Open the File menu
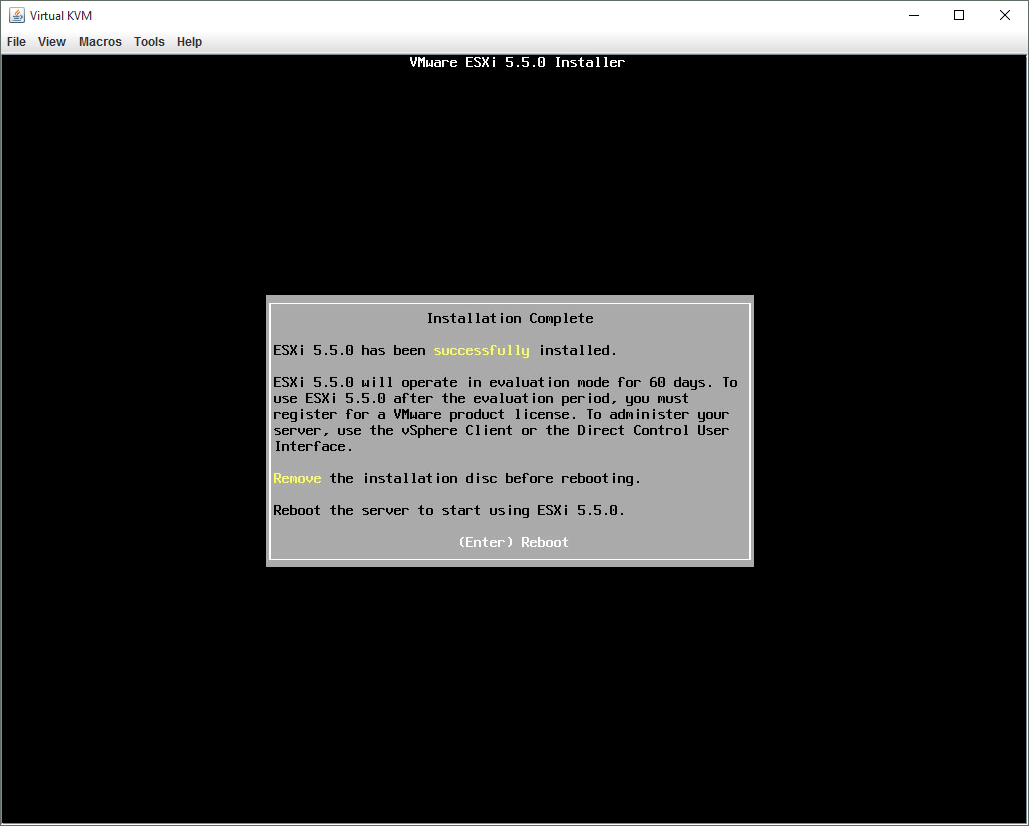The image size is (1029, 826). tap(16, 42)
